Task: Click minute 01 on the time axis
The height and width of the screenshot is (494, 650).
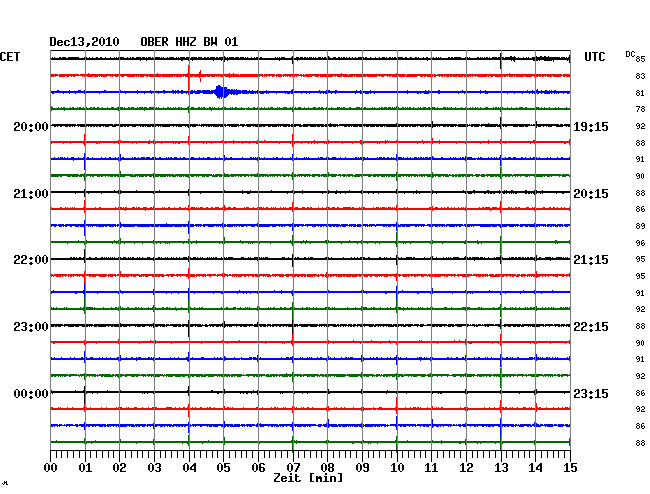Action: (x=85, y=467)
